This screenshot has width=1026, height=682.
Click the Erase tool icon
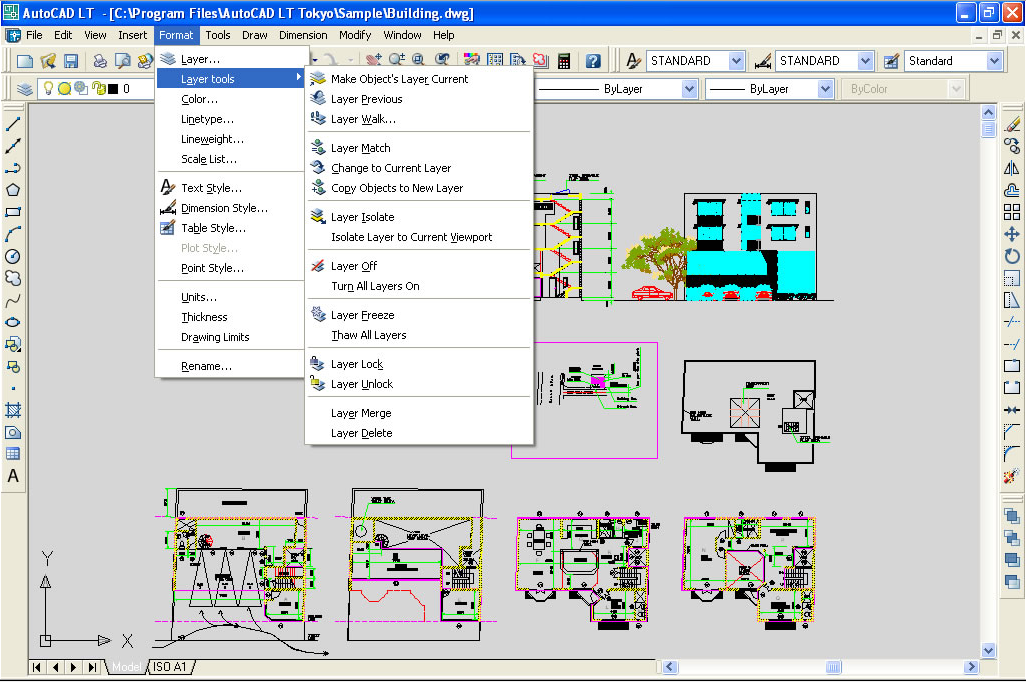(x=1012, y=124)
